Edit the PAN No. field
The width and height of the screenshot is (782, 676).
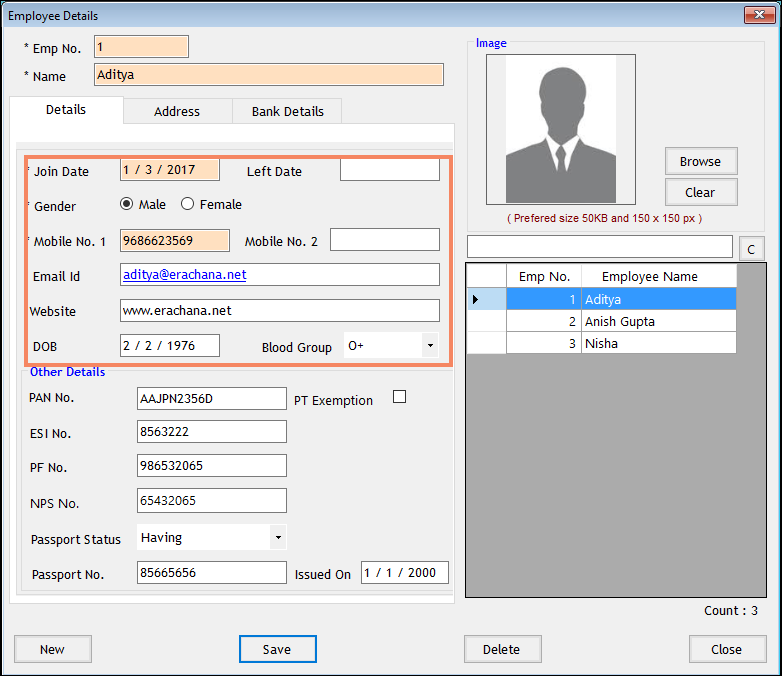pyautogui.click(x=211, y=399)
